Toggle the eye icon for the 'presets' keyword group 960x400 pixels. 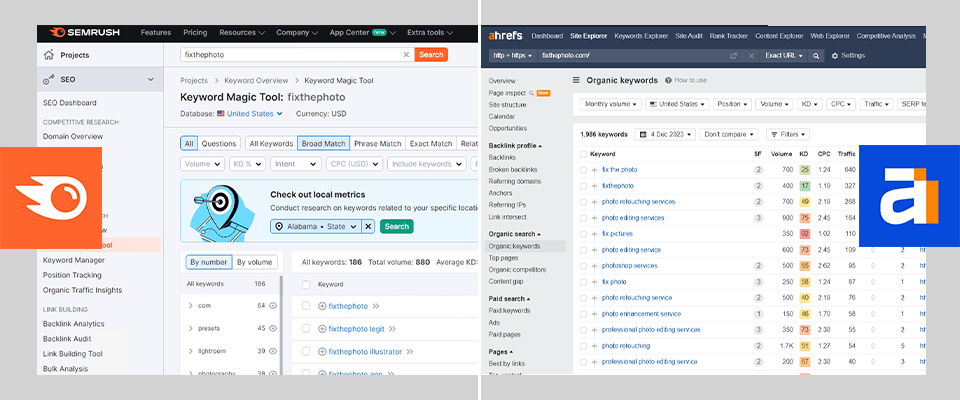(273, 328)
